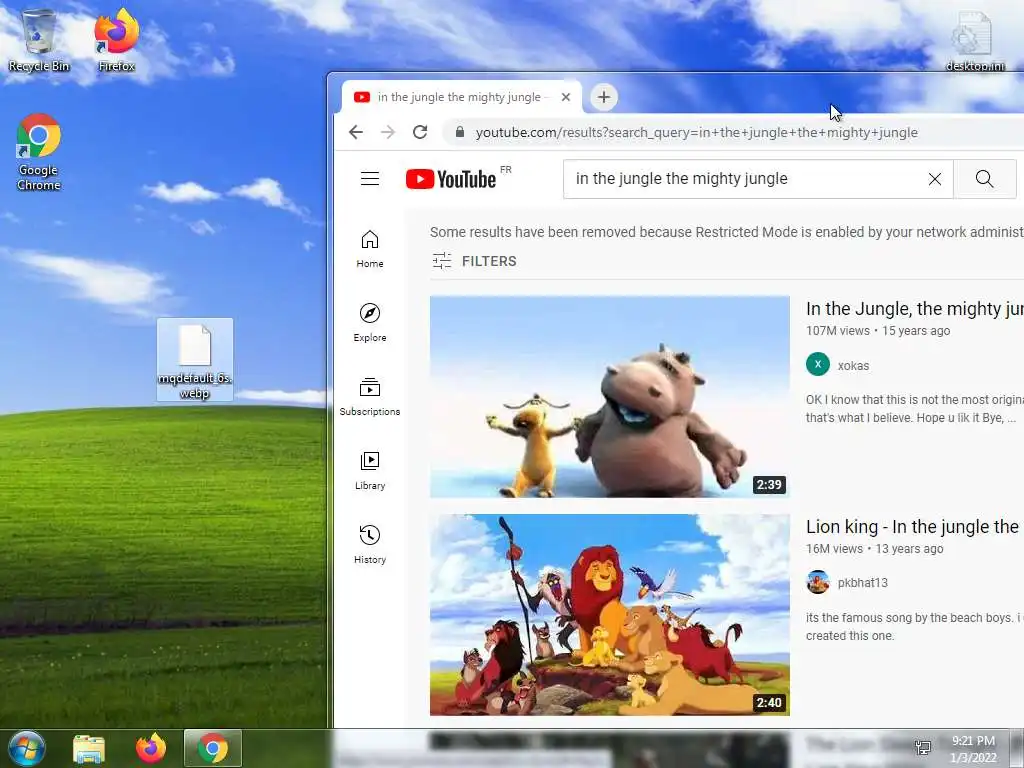
Task: Switch to Chrome in the taskbar
Action: tap(213, 748)
